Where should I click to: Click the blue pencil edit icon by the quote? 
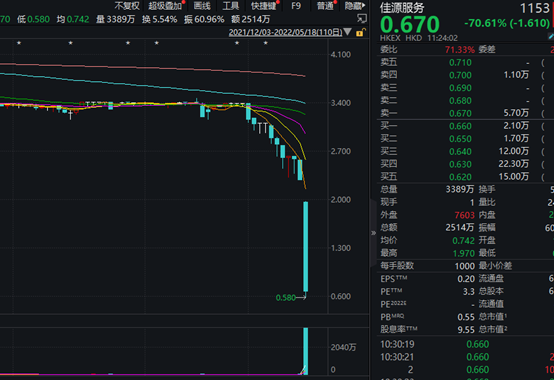551,36
